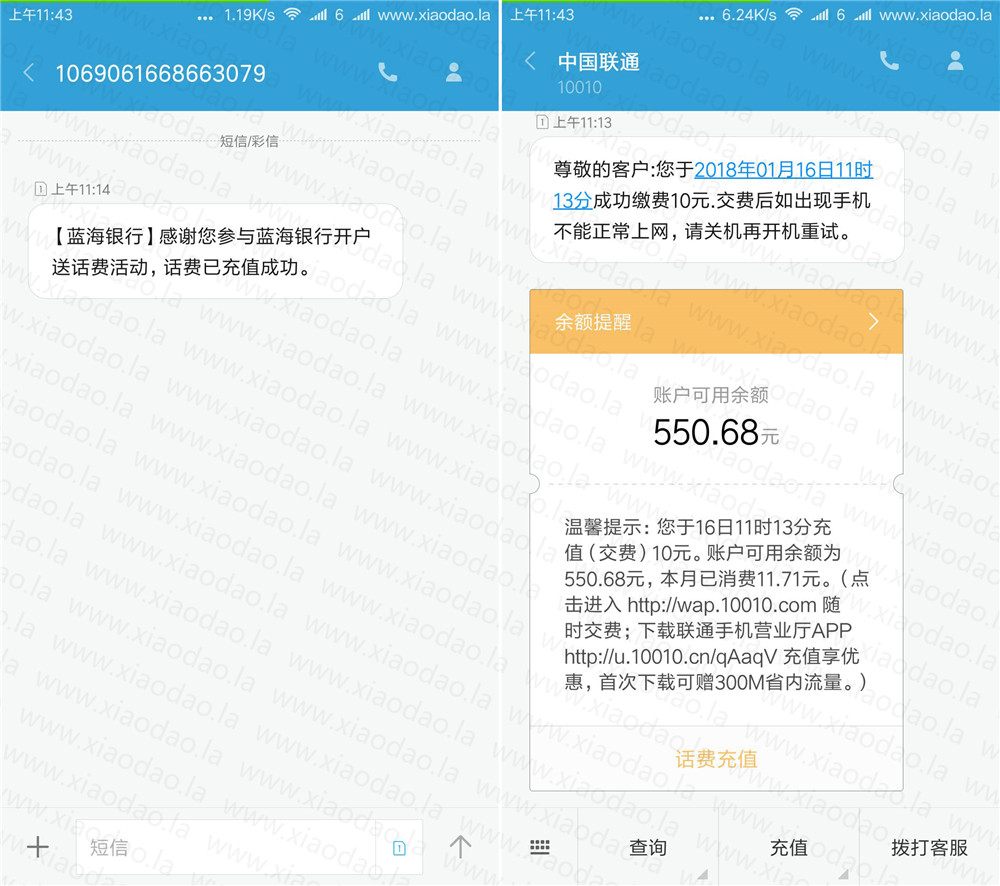The image size is (1000, 886).
Task: Open the http://u.10010.cn/qAaqV link
Action: [x=670, y=656]
